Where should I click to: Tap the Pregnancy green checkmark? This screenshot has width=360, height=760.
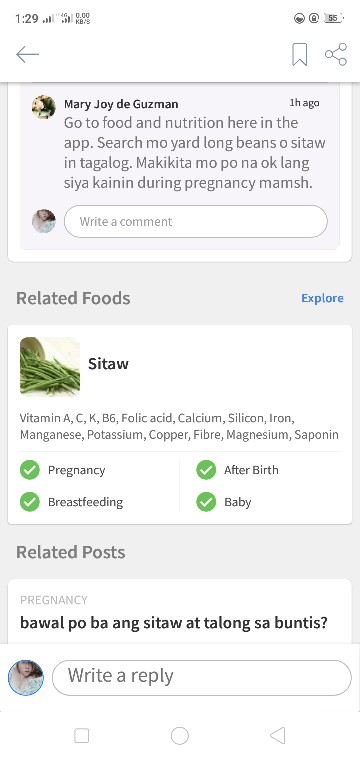click(x=30, y=470)
